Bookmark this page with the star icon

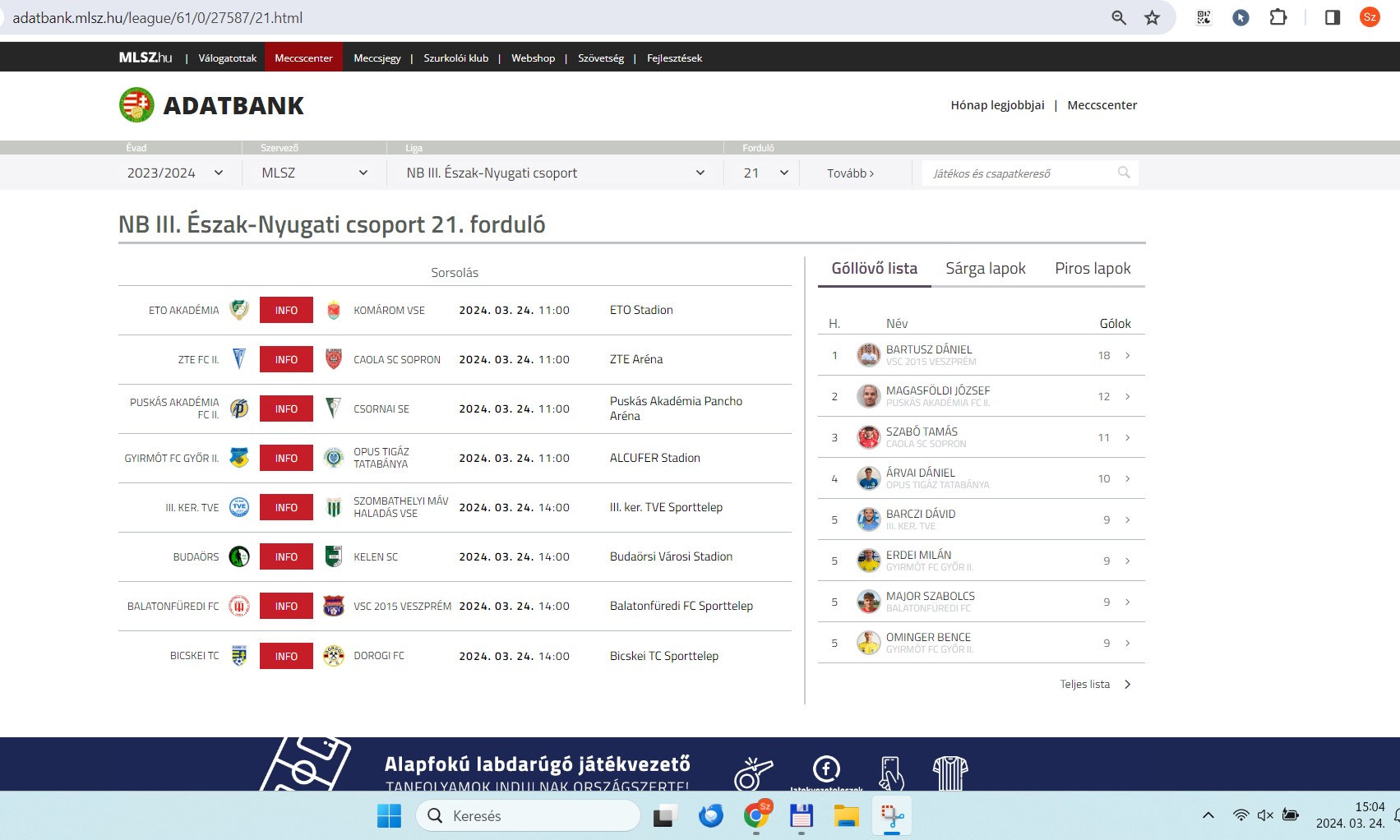click(1153, 17)
